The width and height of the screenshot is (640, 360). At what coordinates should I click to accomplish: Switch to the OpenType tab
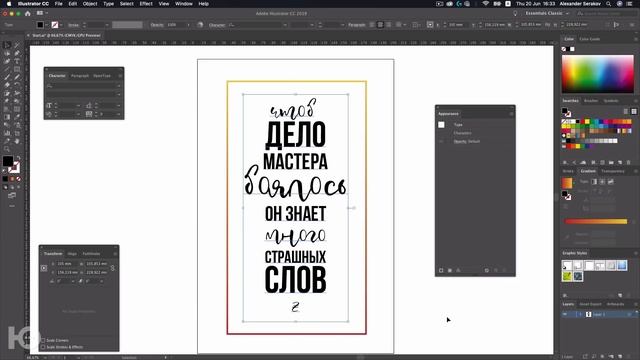(x=102, y=76)
